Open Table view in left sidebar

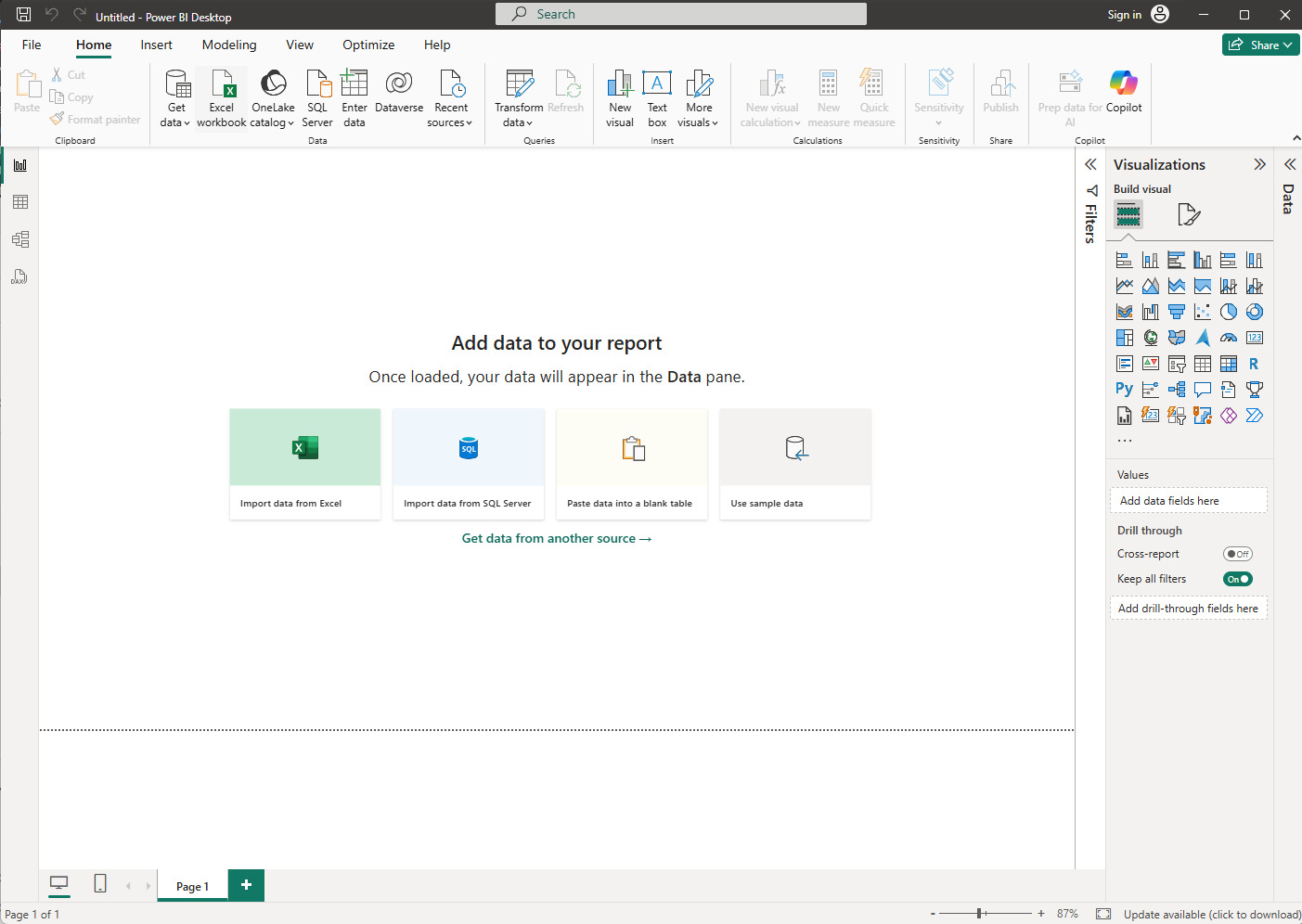[20, 202]
